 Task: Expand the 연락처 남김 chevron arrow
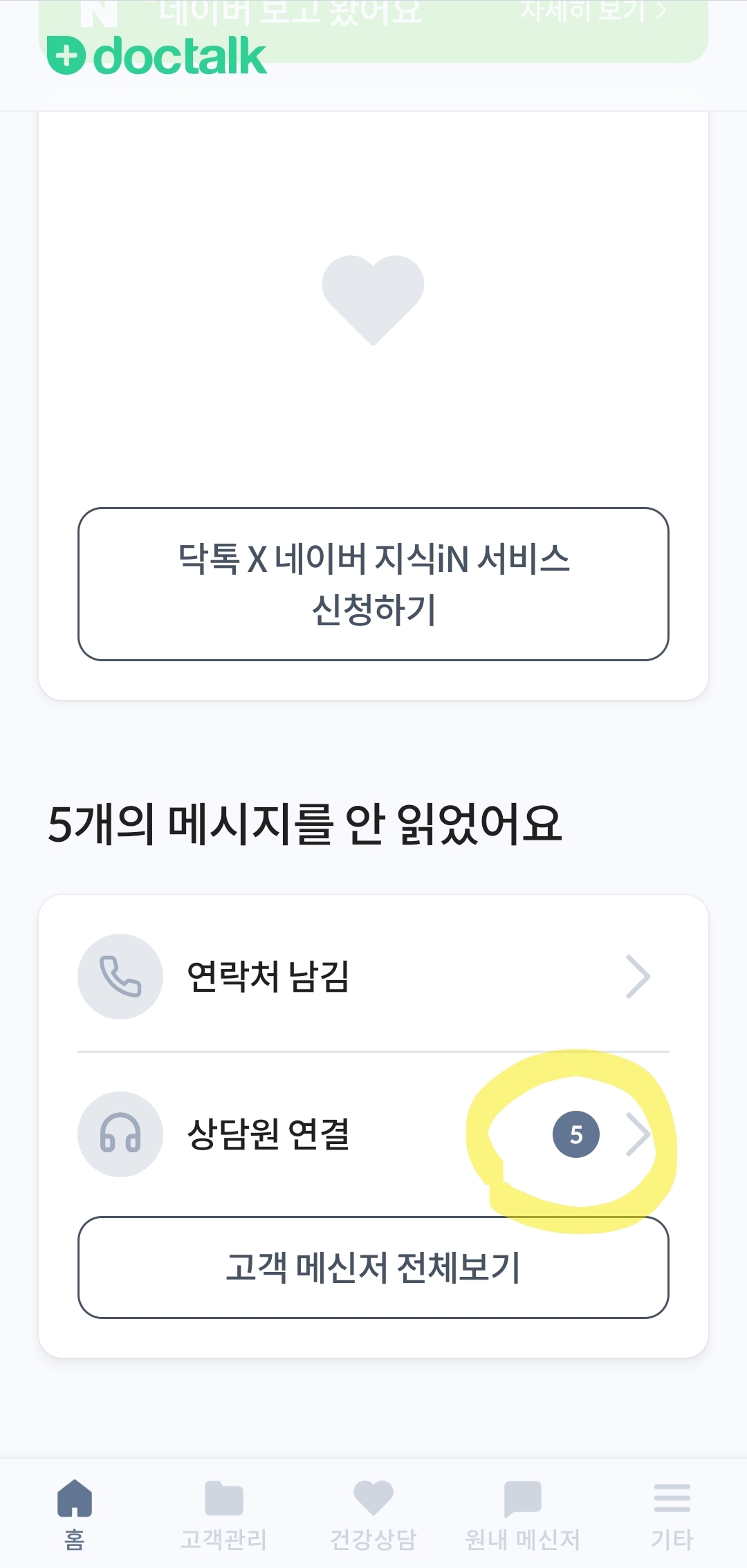tap(638, 977)
